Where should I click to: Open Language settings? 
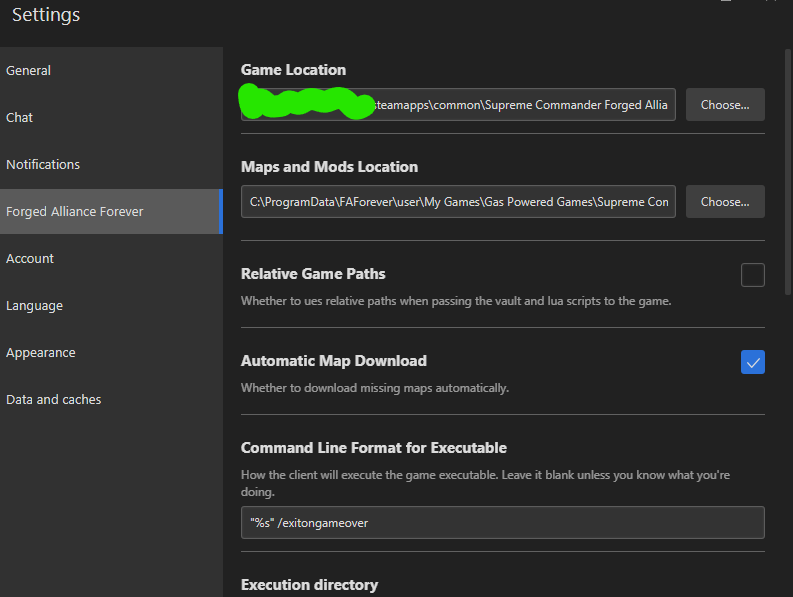point(111,306)
